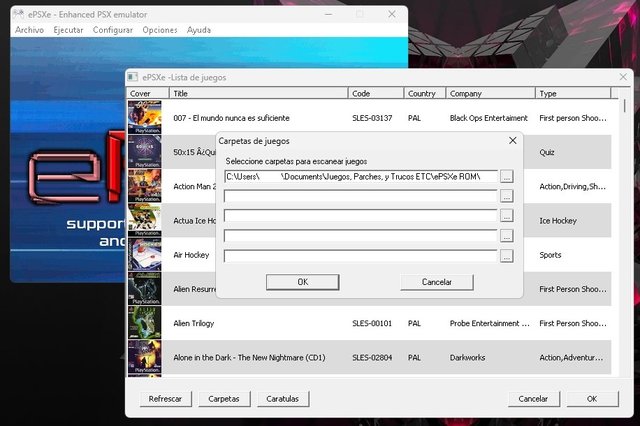The width and height of the screenshot is (640, 426).
Task: Sort game list by Country column
Action: [424, 93]
